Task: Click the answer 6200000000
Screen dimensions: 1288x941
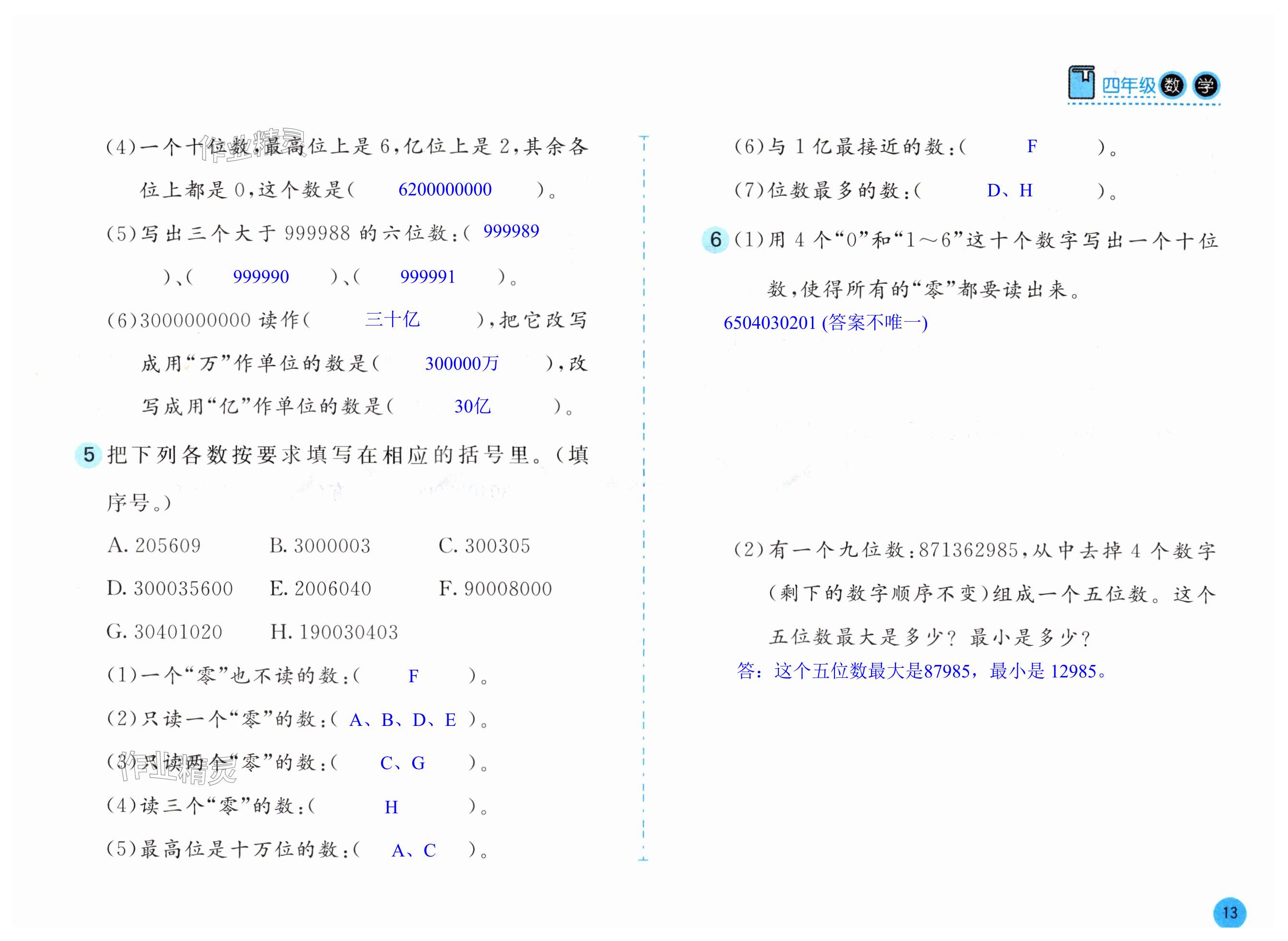Action: tap(445, 189)
